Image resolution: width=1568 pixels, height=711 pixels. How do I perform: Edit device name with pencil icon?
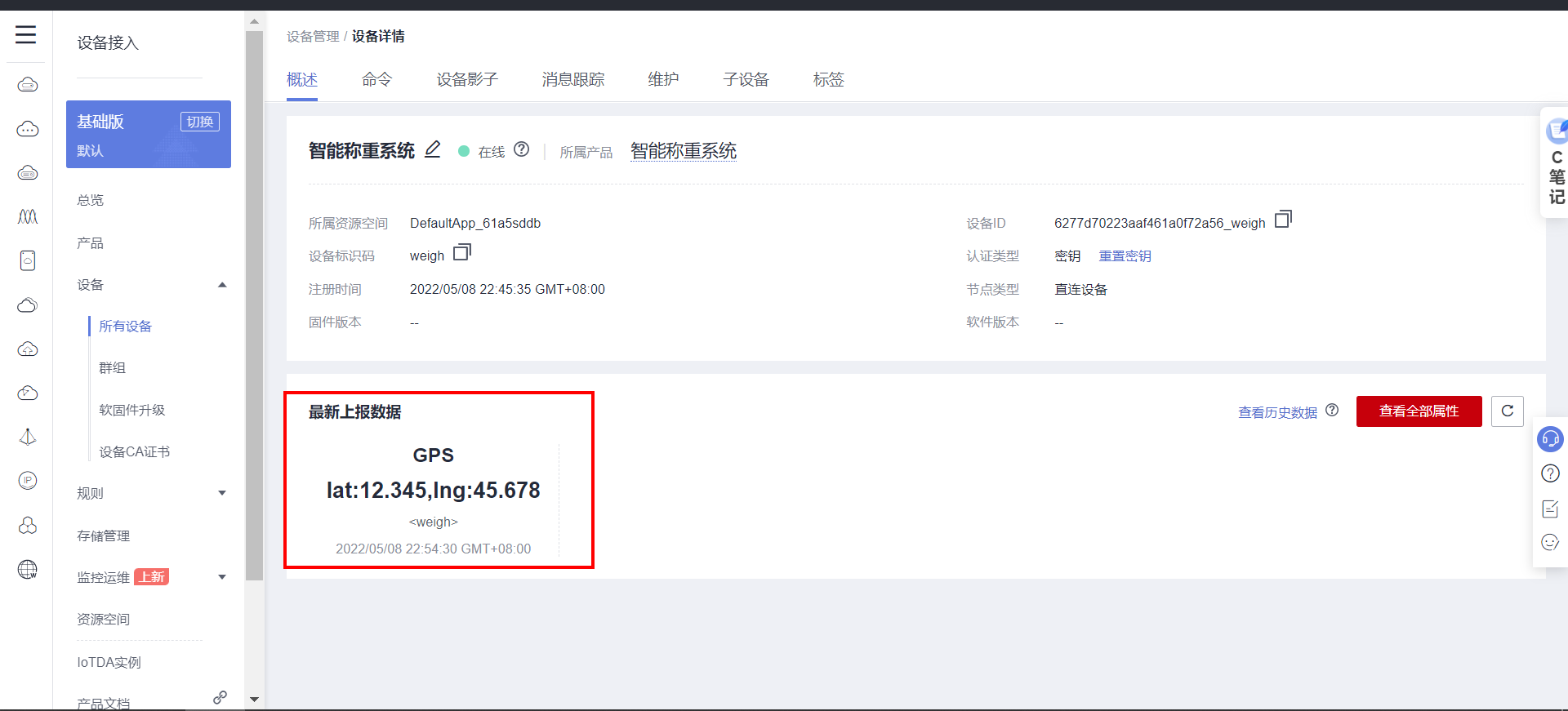tap(433, 149)
